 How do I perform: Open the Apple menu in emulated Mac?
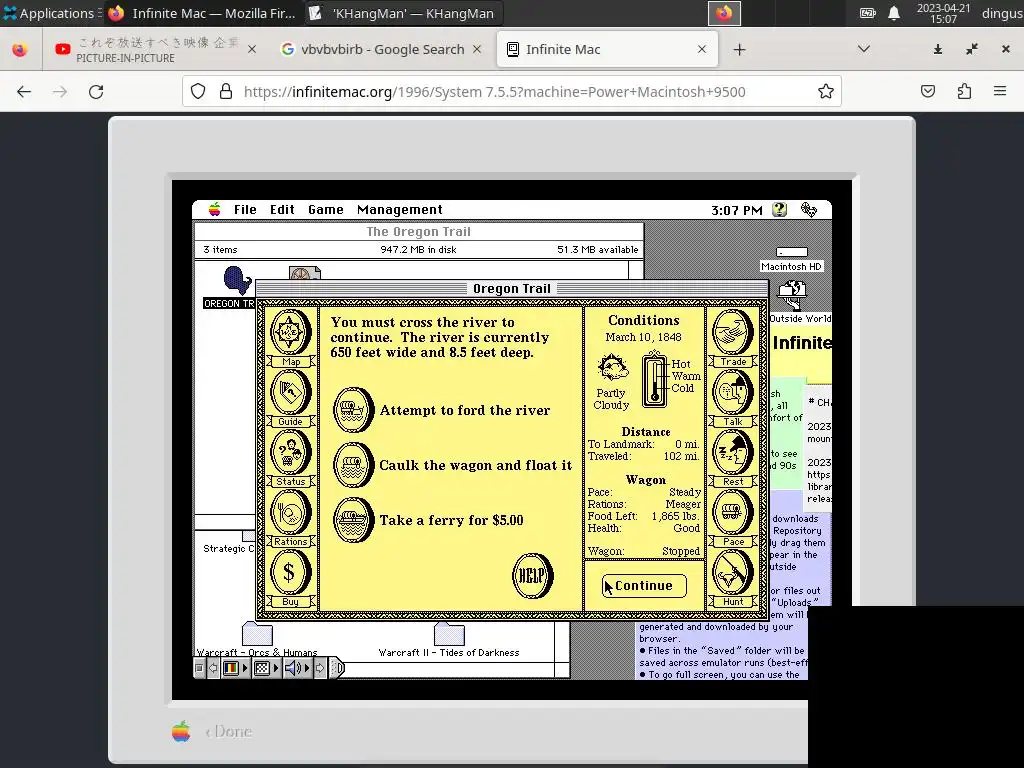pos(214,210)
